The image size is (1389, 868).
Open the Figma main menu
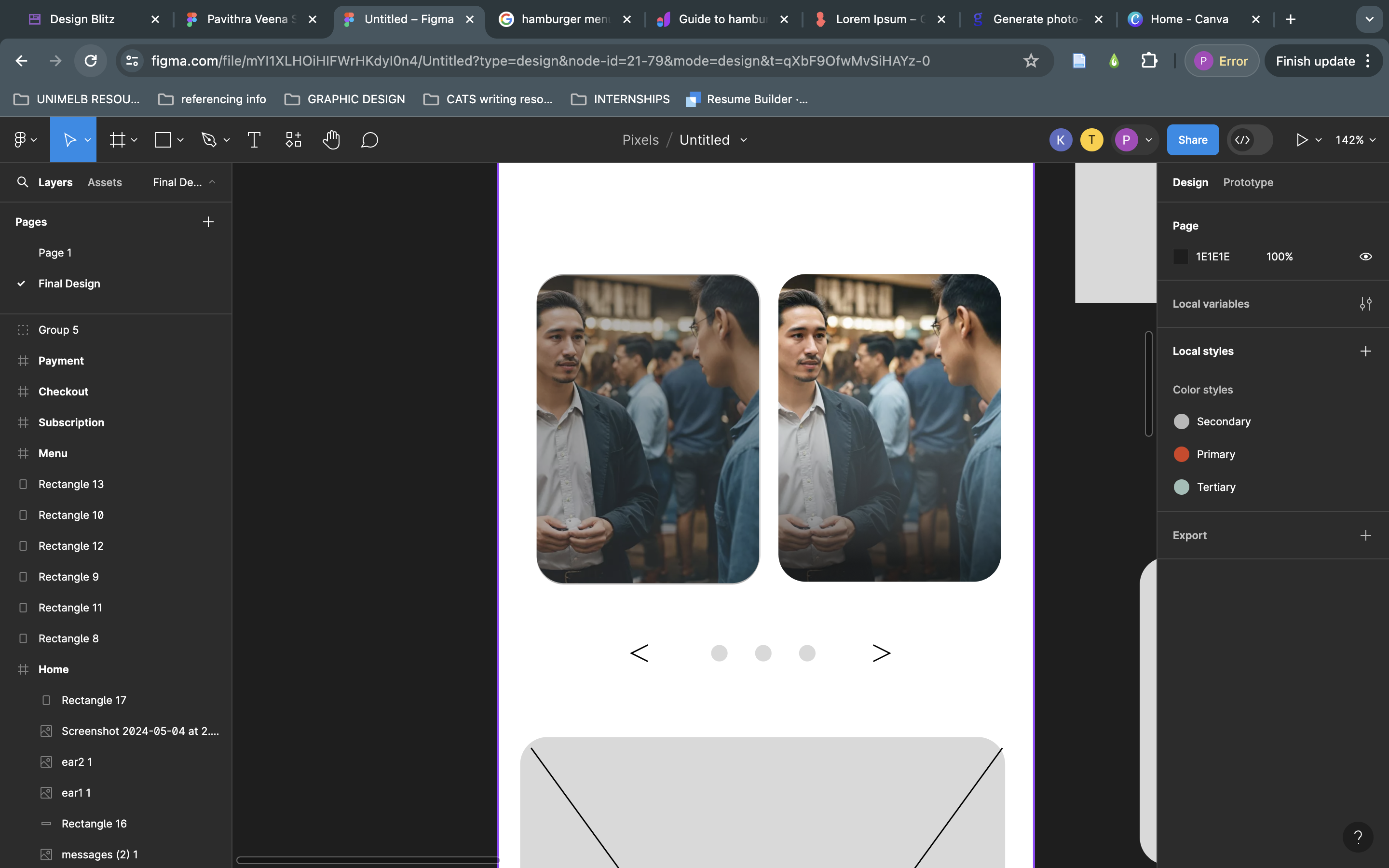pos(25,139)
